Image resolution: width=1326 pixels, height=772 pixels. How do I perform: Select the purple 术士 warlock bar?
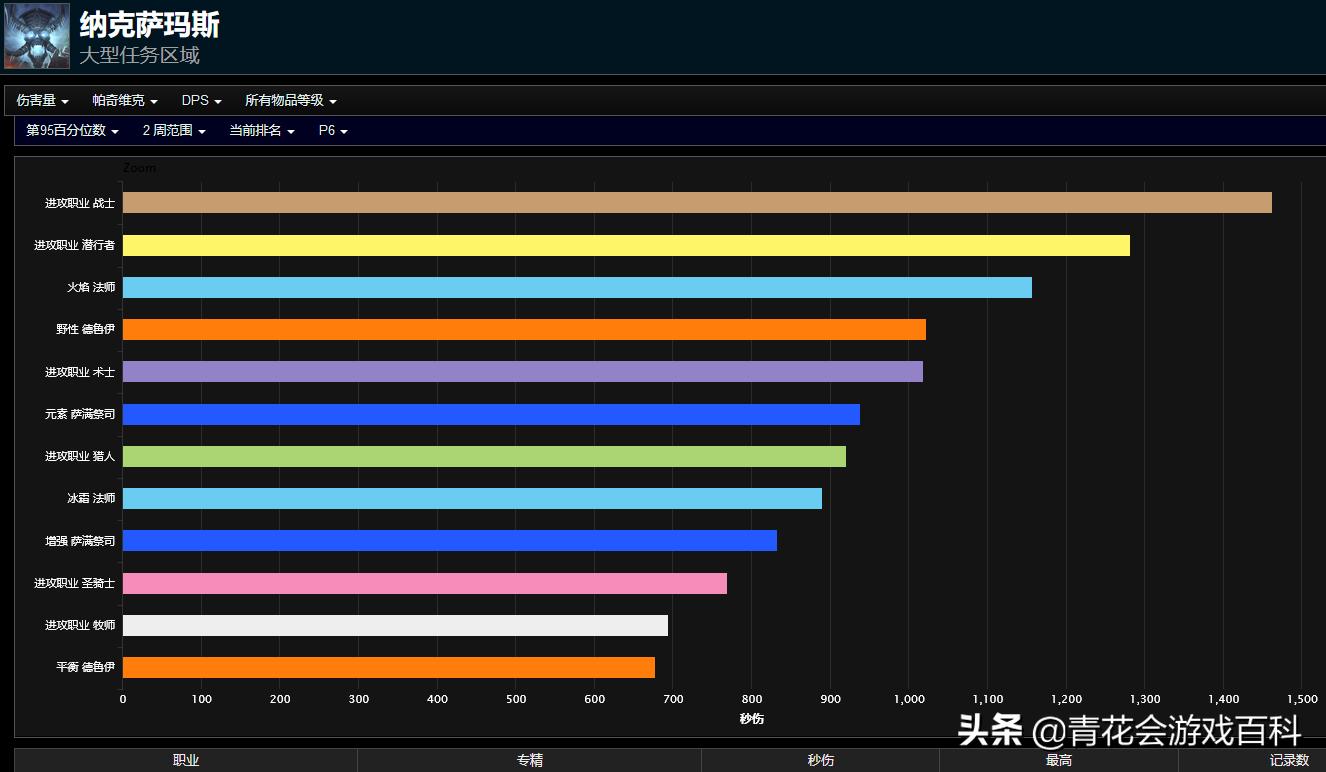522,372
